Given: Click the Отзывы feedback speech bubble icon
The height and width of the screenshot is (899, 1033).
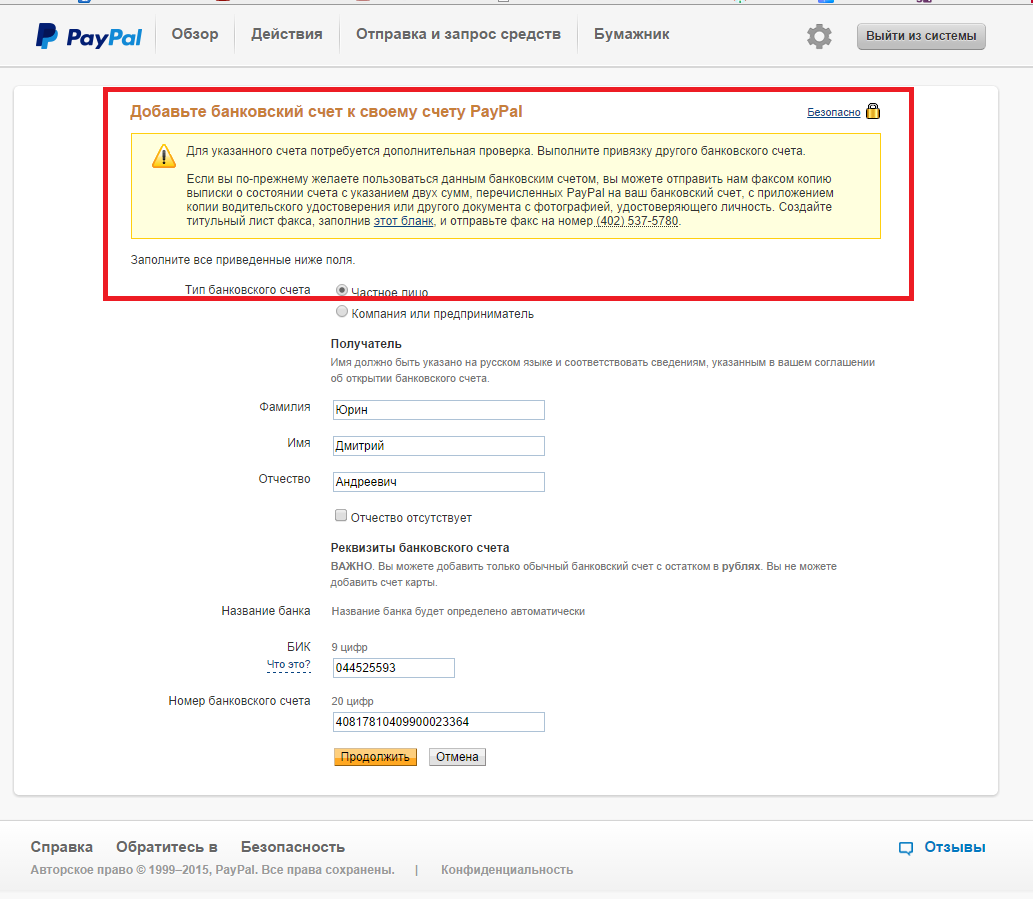Looking at the screenshot, I should (x=906, y=848).
